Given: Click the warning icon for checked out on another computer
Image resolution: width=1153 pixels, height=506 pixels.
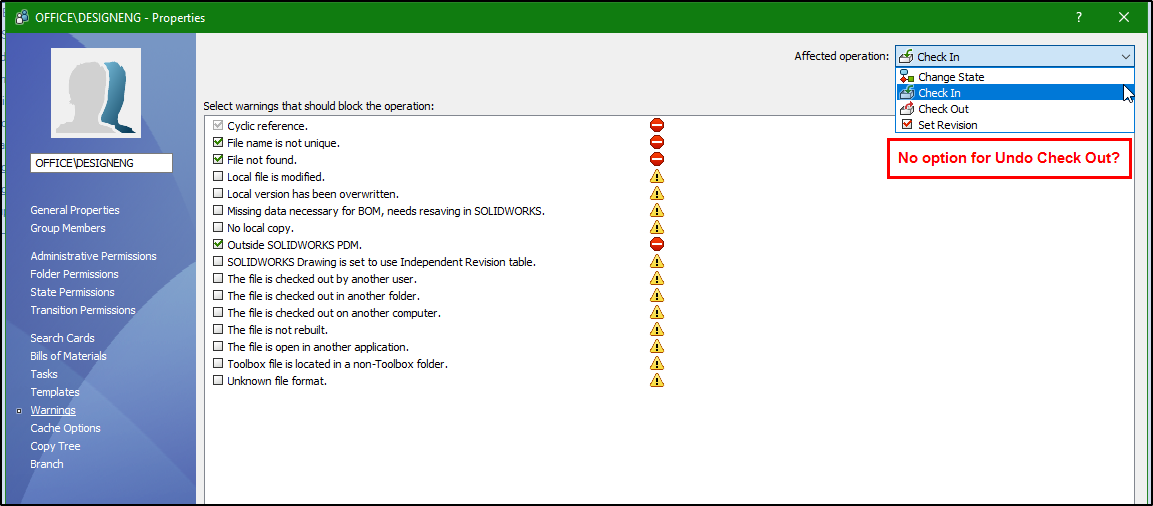Looking at the screenshot, I should tap(657, 312).
